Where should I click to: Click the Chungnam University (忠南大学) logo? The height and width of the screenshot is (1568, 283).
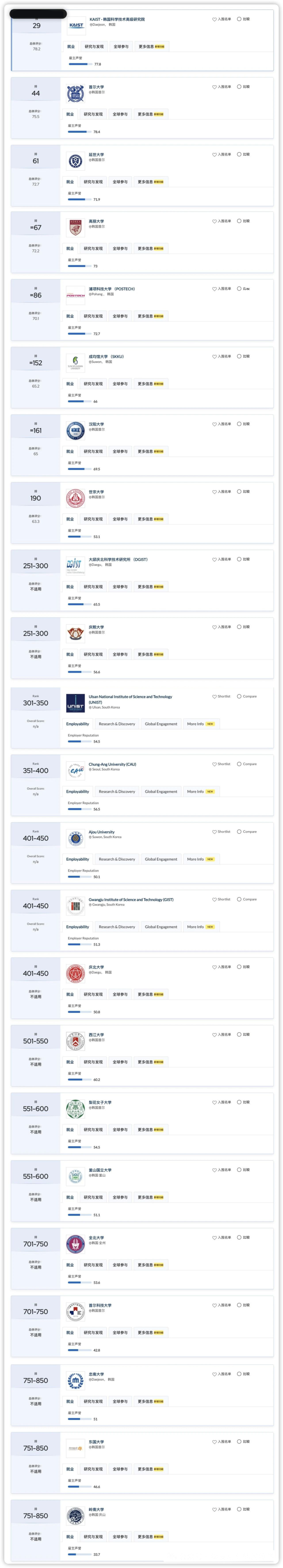(75, 1380)
